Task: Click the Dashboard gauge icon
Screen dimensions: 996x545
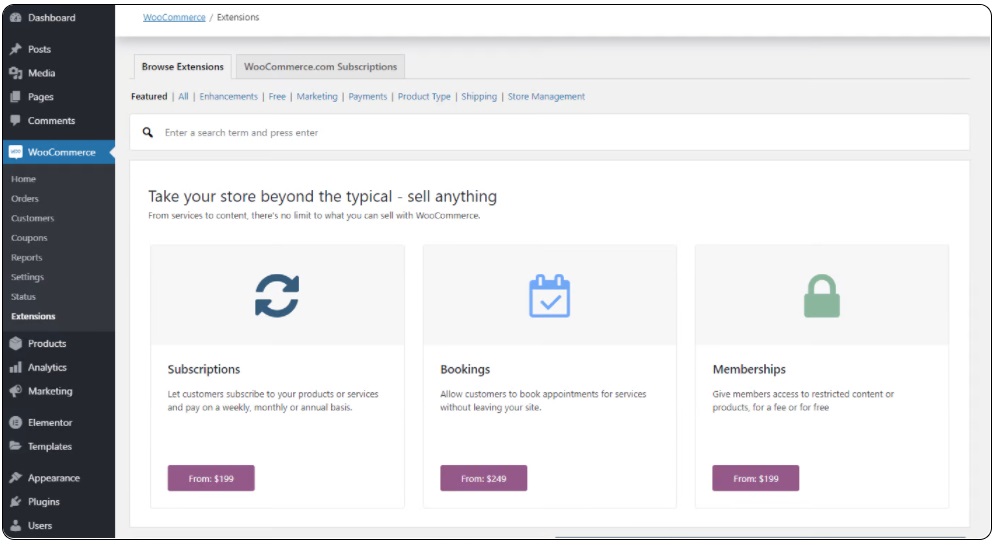Action: [x=16, y=18]
